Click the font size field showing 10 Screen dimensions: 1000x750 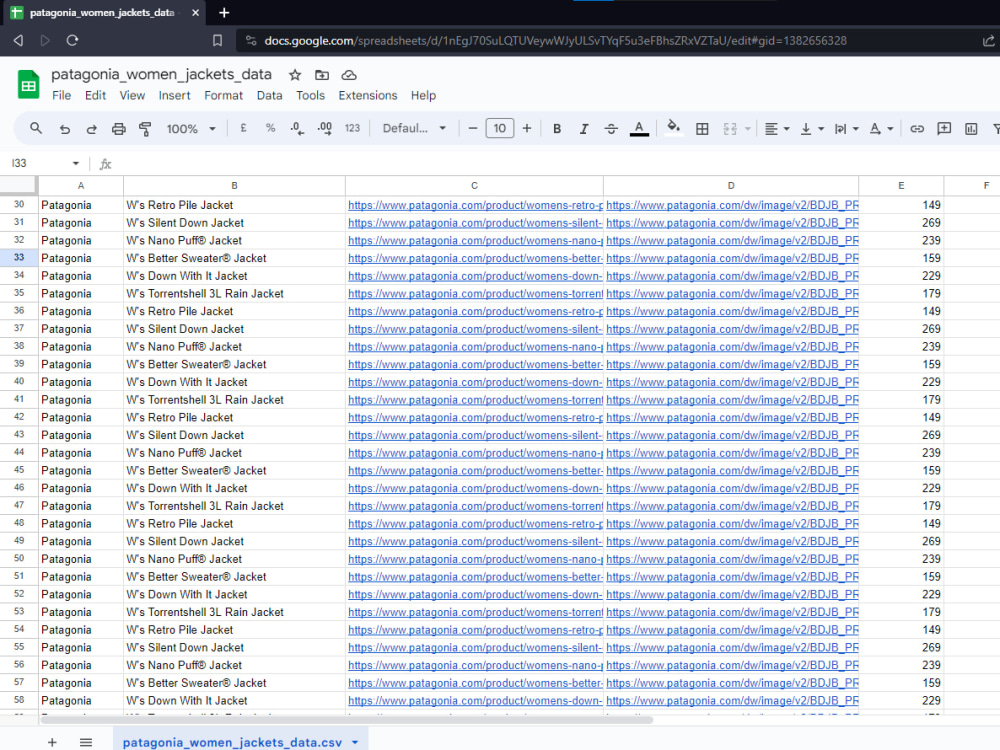(499, 128)
